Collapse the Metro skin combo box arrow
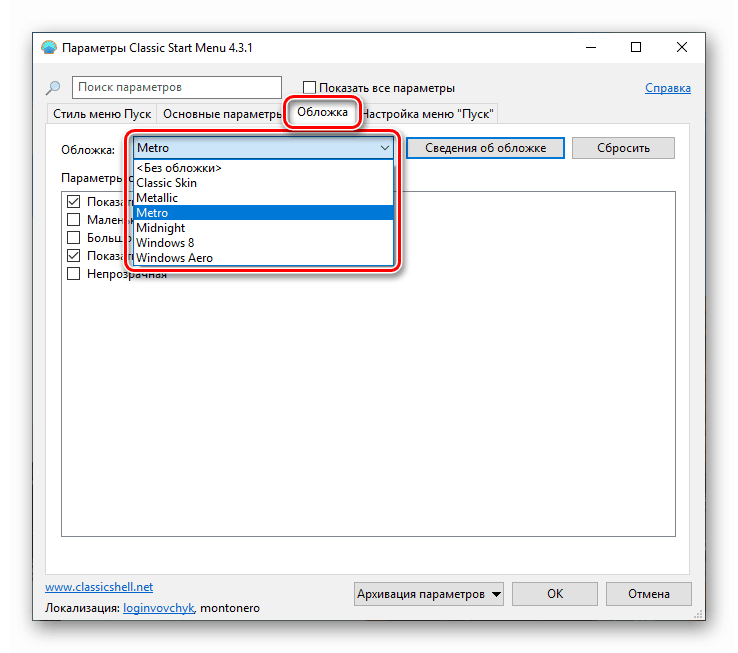 click(x=385, y=148)
